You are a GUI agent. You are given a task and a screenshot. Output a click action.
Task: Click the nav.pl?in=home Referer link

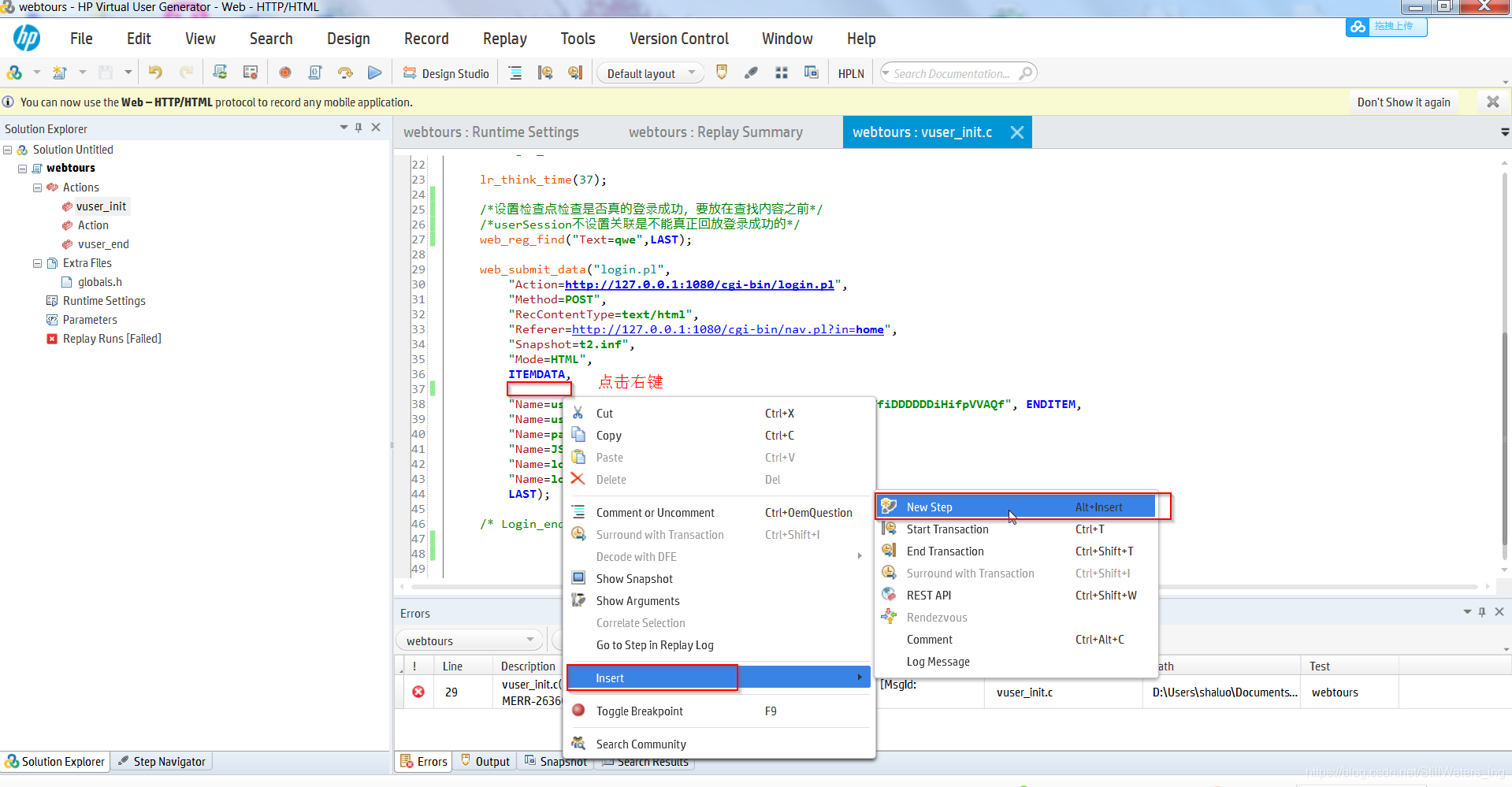click(x=727, y=329)
